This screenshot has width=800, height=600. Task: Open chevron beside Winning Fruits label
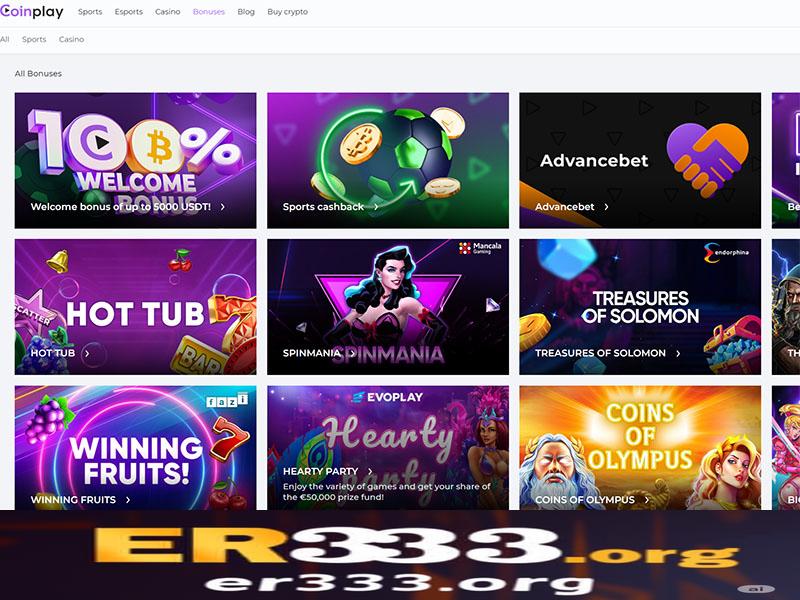[128, 500]
